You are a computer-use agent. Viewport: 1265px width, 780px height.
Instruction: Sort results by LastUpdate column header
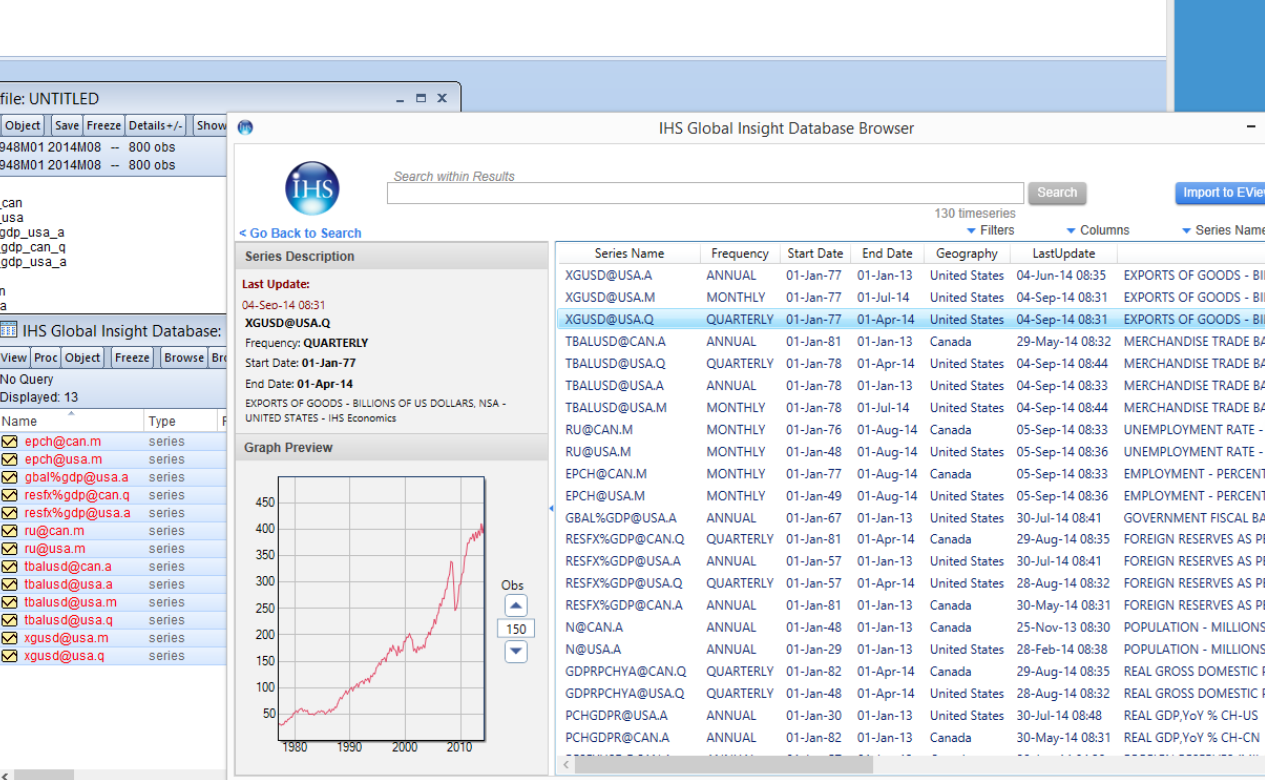[1064, 254]
